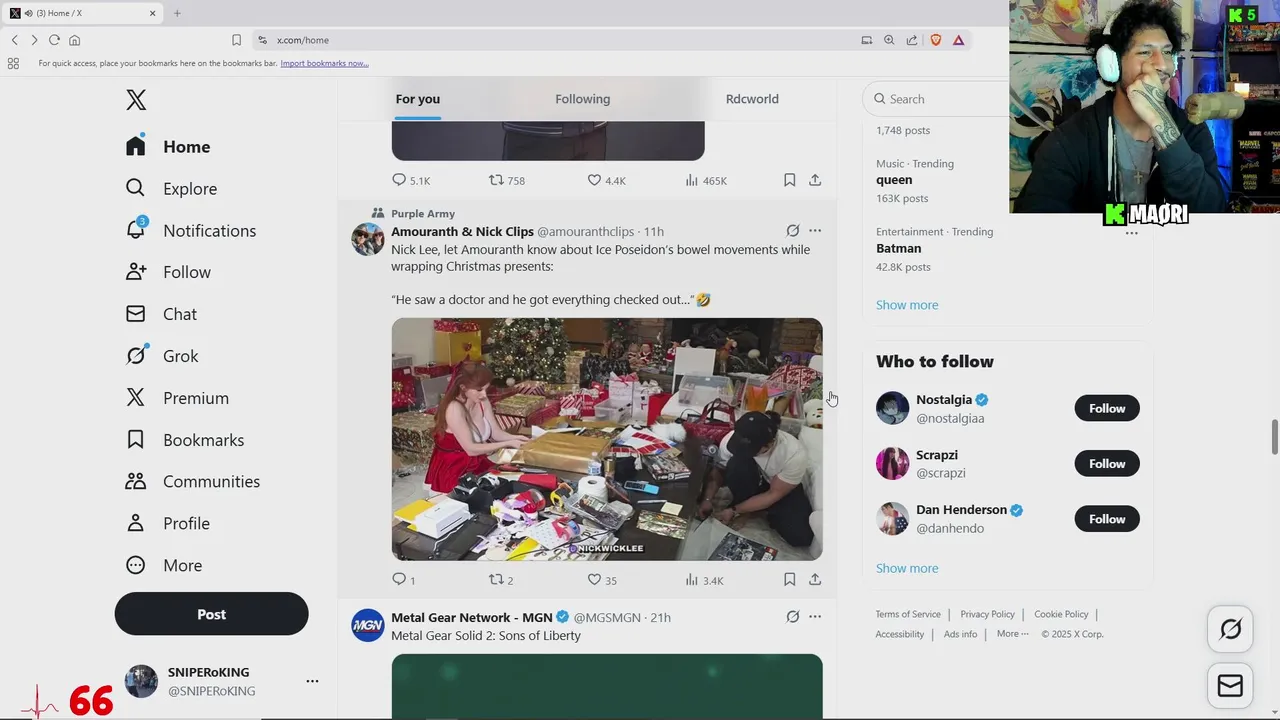1280x720 pixels.
Task: Open Bookmarks in the sidebar
Action: pyautogui.click(x=184, y=440)
